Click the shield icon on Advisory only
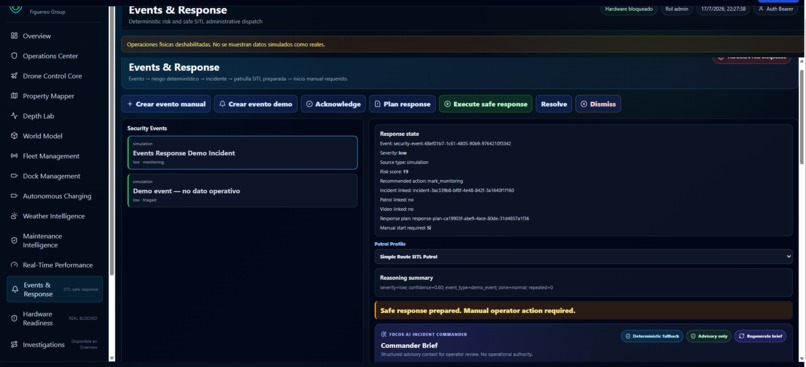 coord(693,336)
